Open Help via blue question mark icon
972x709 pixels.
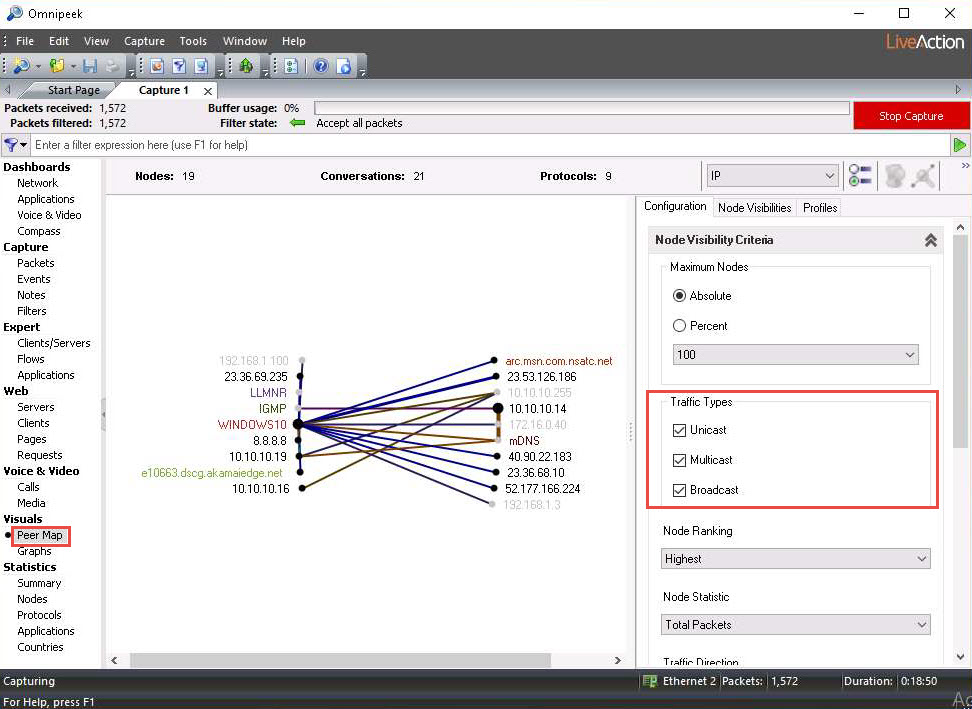coord(320,66)
